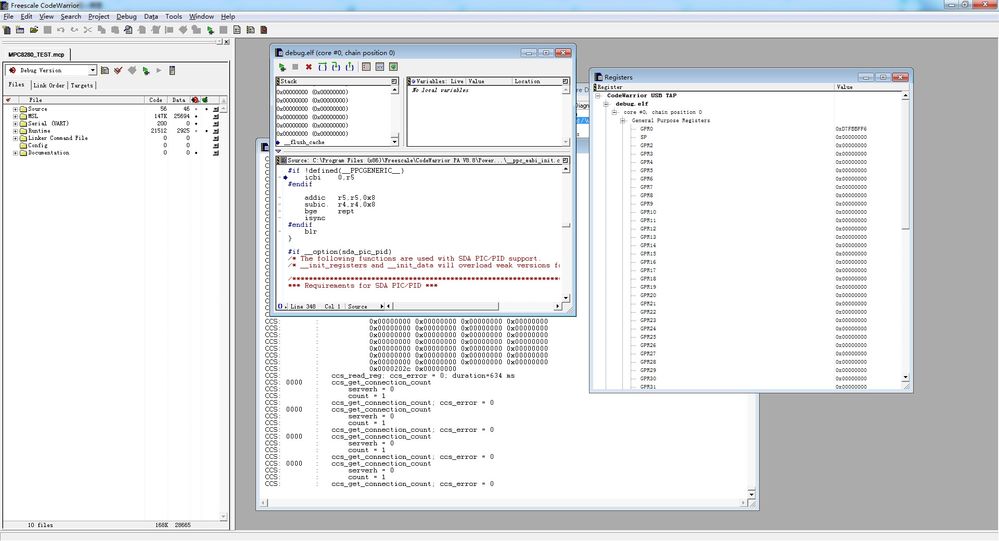Viewport: 999px width, 541px height.
Task: Click the breakpoints window icon in debugger toolbar
Action: coord(366,67)
